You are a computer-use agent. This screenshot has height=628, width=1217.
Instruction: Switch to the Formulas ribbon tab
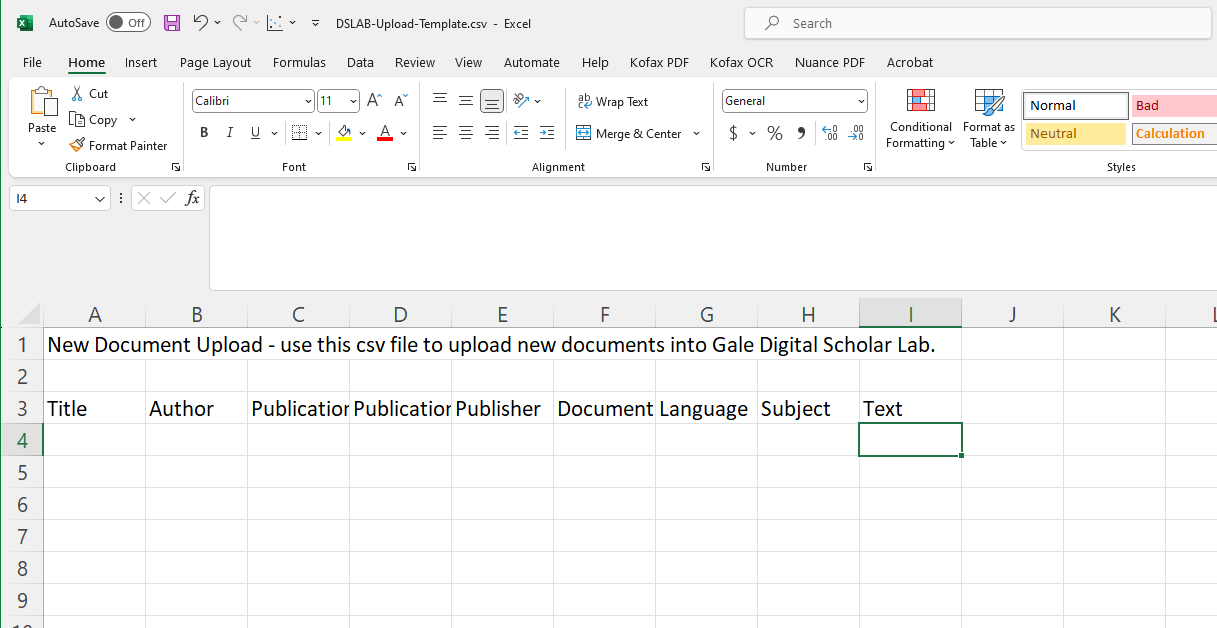click(x=299, y=62)
